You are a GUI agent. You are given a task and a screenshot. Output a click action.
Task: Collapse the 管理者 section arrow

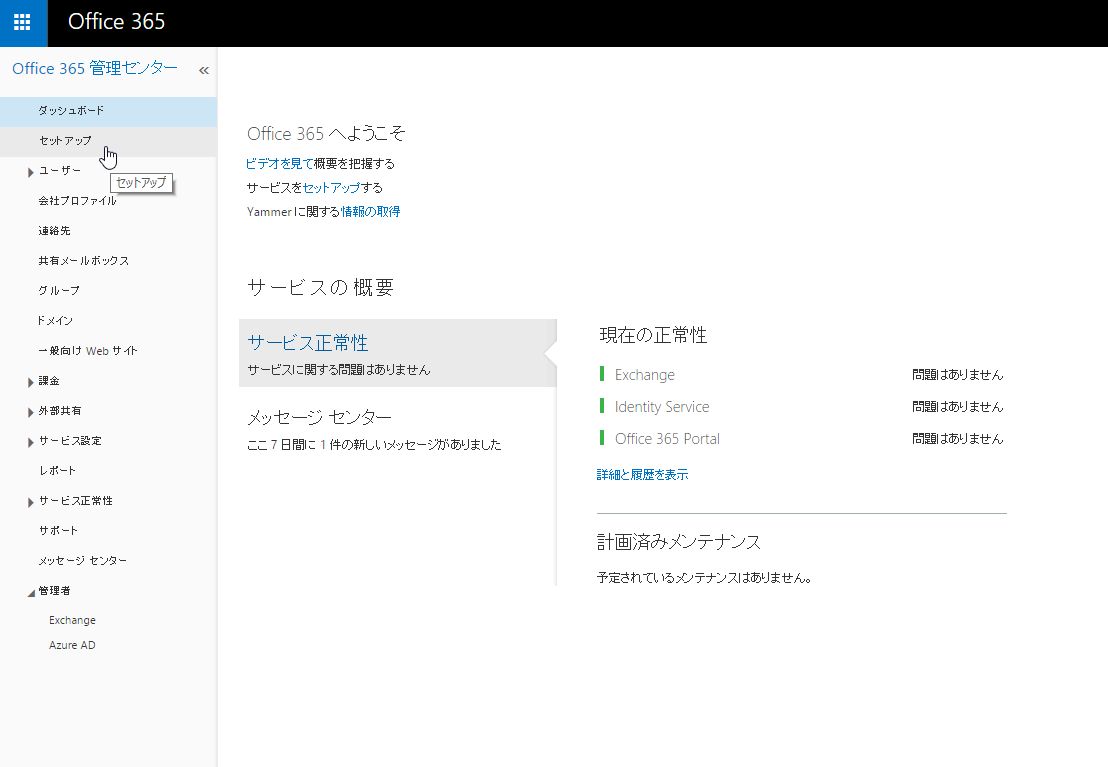(30, 592)
